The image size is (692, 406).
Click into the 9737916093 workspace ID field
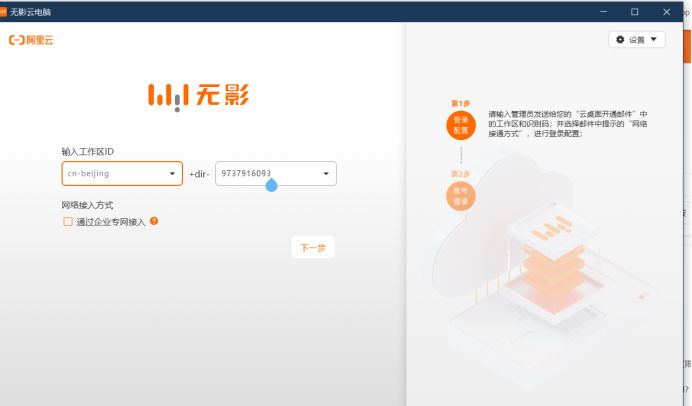[x=275, y=173]
